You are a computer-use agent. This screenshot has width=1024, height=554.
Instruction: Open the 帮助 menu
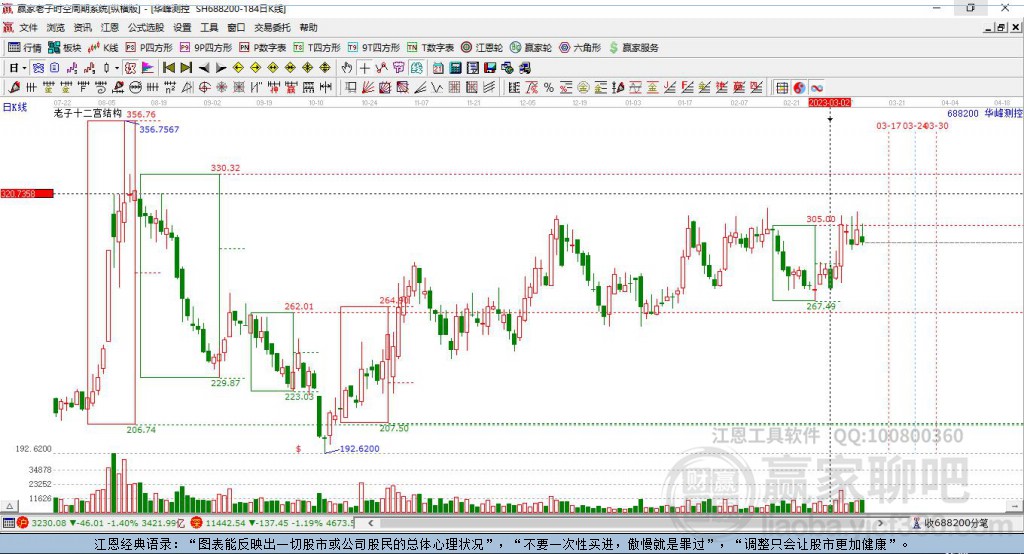coord(308,27)
